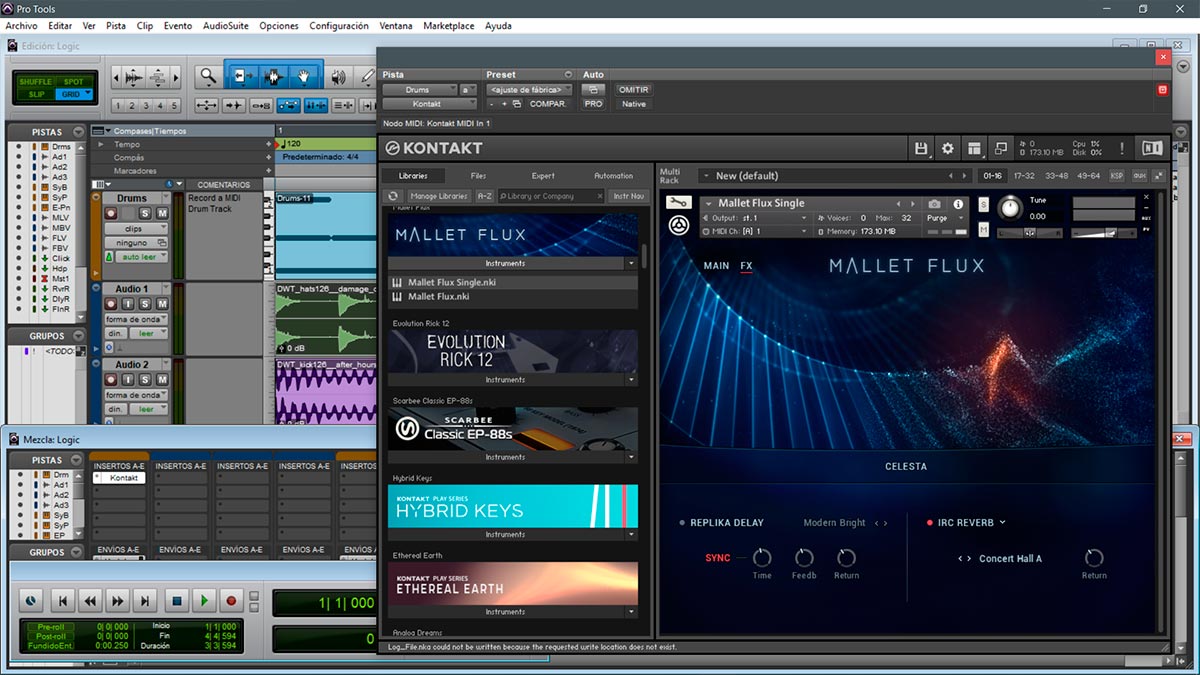This screenshot has height=675, width=1200.
Task: Open the AudioSuite menu
Action: tap(225, 26)
